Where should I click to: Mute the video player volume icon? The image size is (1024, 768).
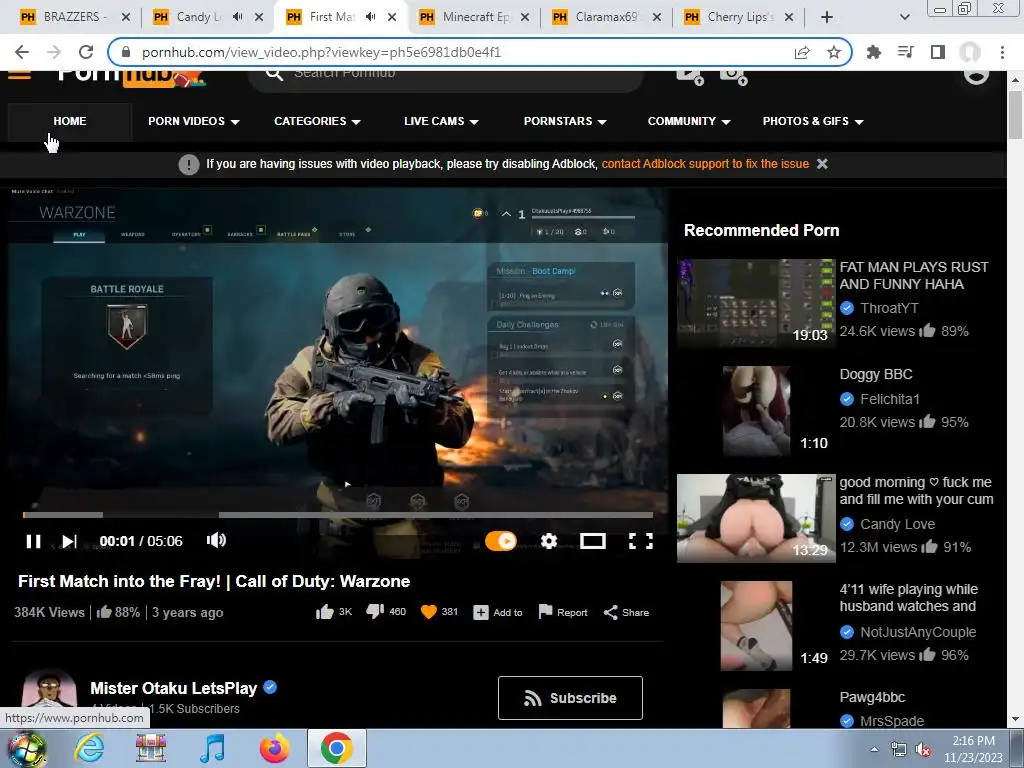point(216,540)
